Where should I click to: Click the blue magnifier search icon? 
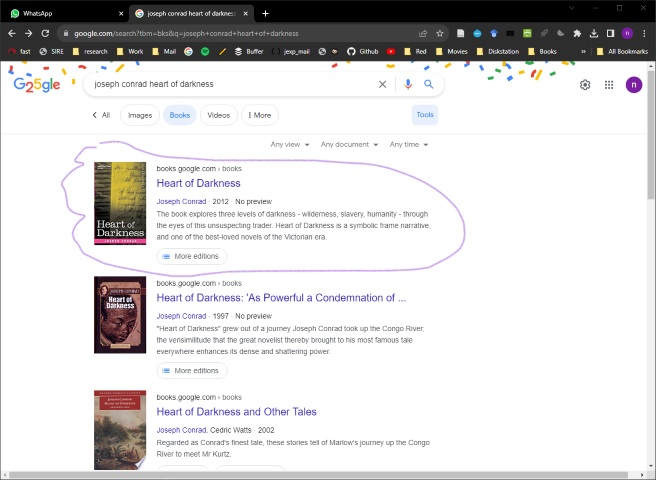[429, 85]
